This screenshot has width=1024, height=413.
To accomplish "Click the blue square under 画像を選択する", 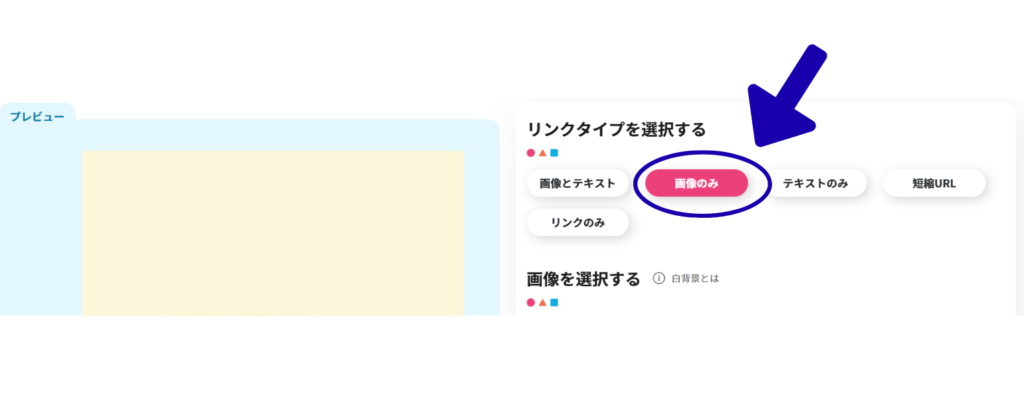I will (x=554, y=302).
